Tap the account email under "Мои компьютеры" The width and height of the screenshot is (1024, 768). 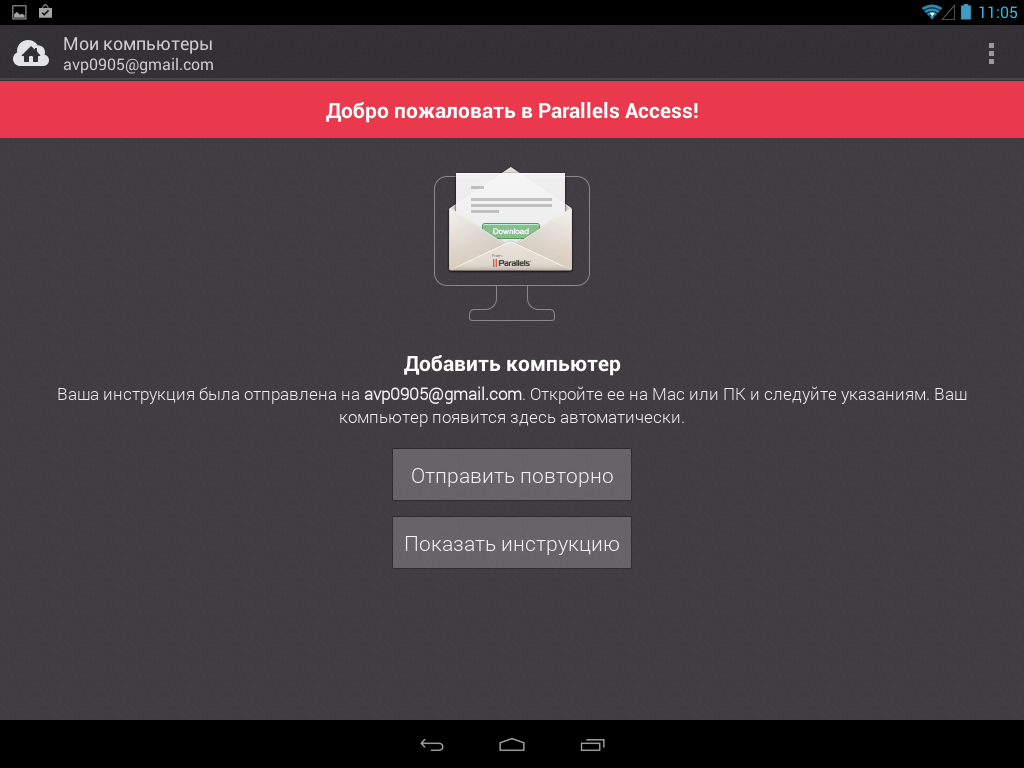[138, 65]
